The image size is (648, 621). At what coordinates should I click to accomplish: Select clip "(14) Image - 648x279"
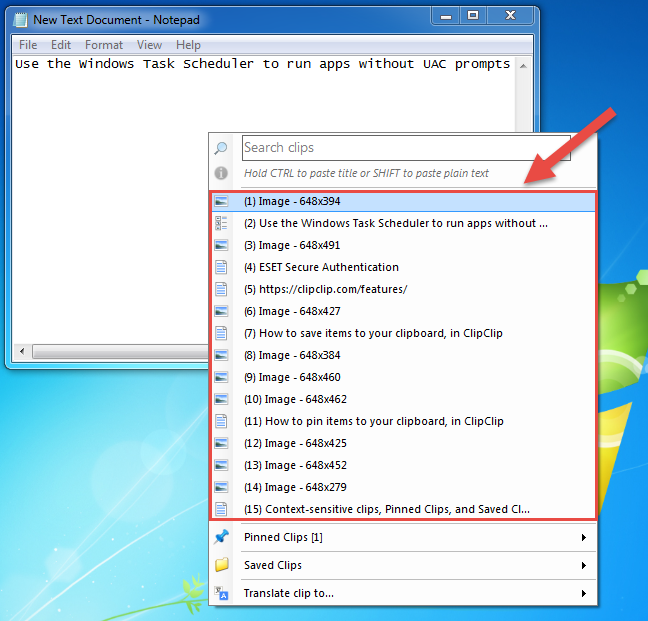pyautogui.click(x=403, y=487)
